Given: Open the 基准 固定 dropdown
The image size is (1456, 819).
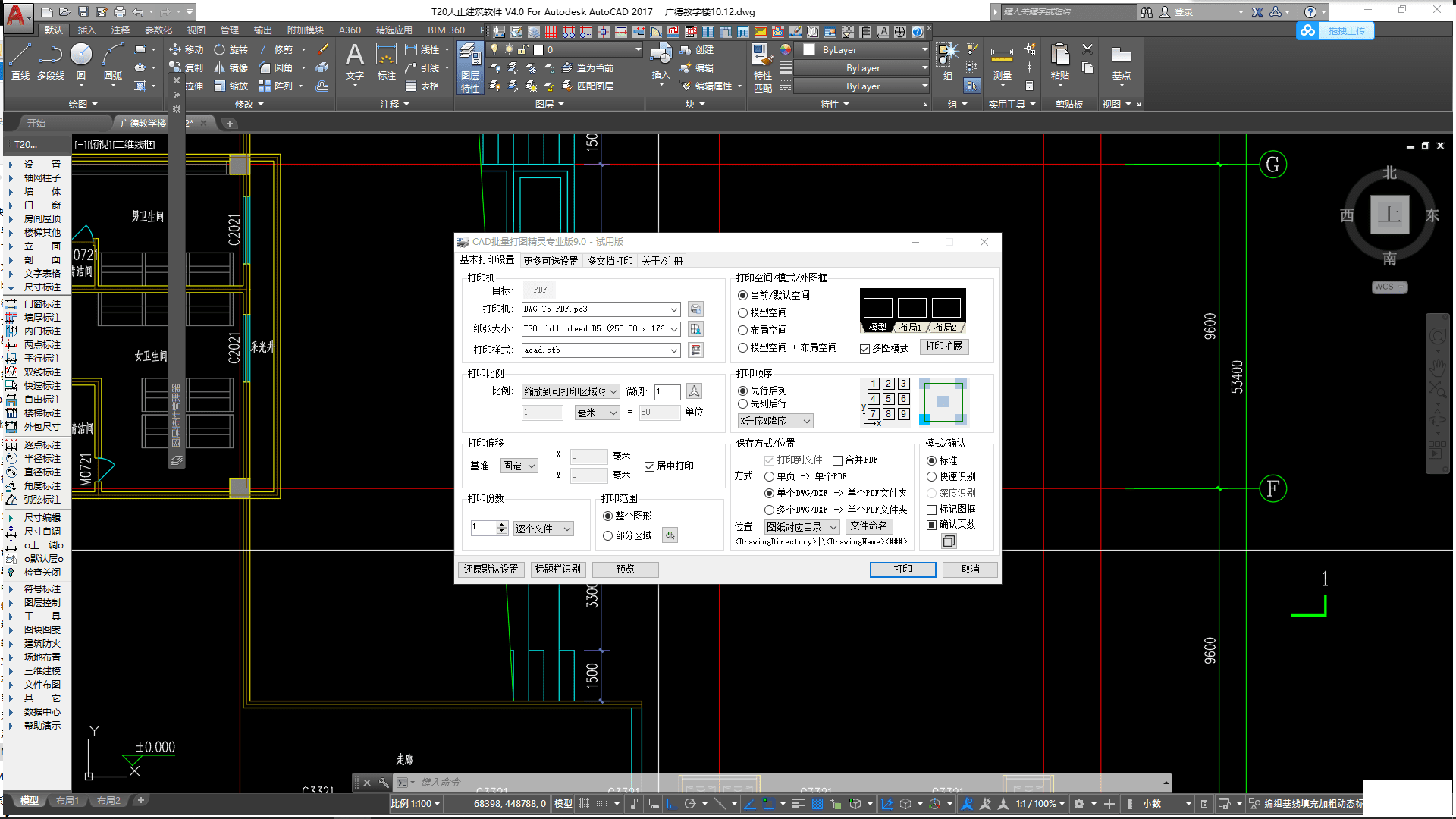Looking at the screenshot, I should pyautogui.click(x=519, y=466).
